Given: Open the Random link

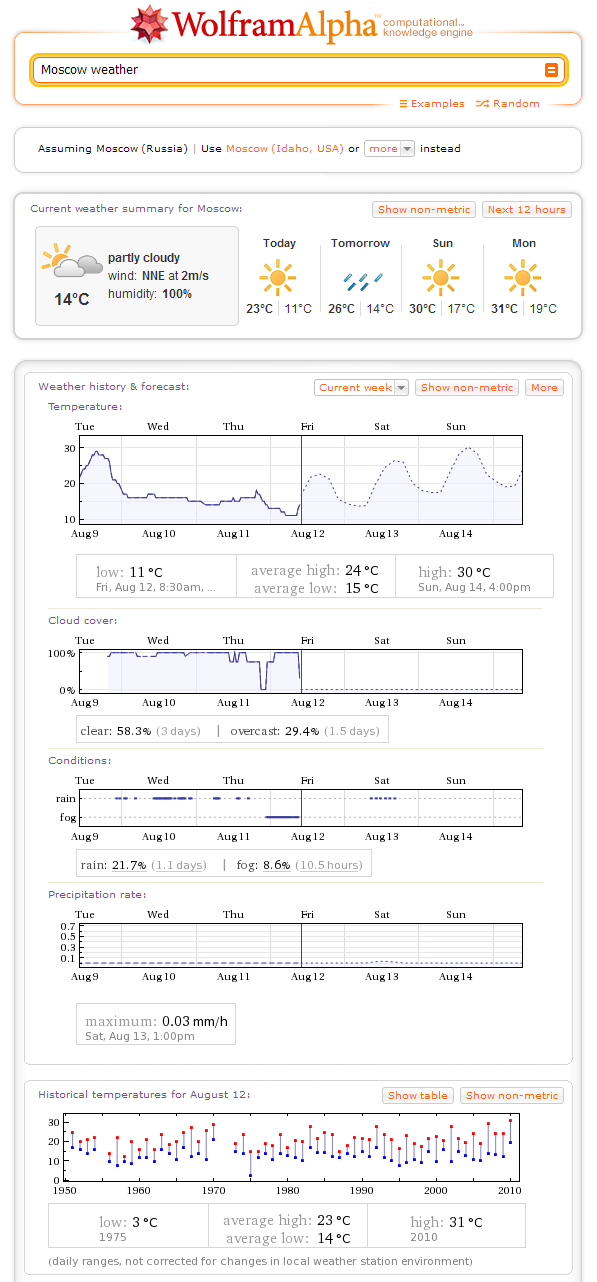Looking at the screenshot, I should coord(508,104).
